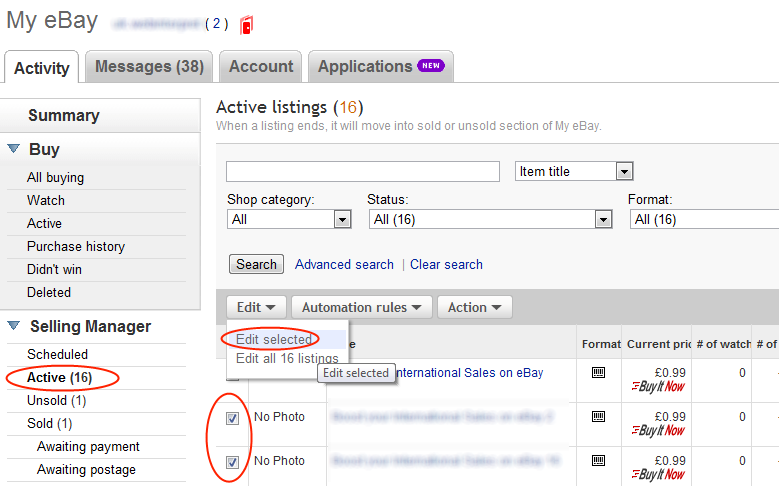Click the second row's format icon

pyautogui.click(x=599, y=417)
